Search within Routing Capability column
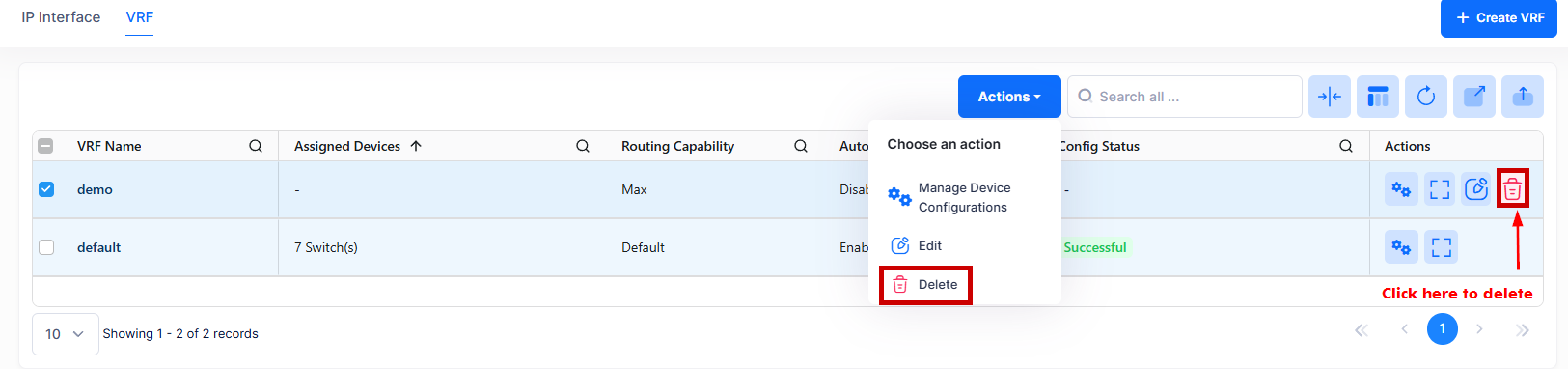 point(801,146)
